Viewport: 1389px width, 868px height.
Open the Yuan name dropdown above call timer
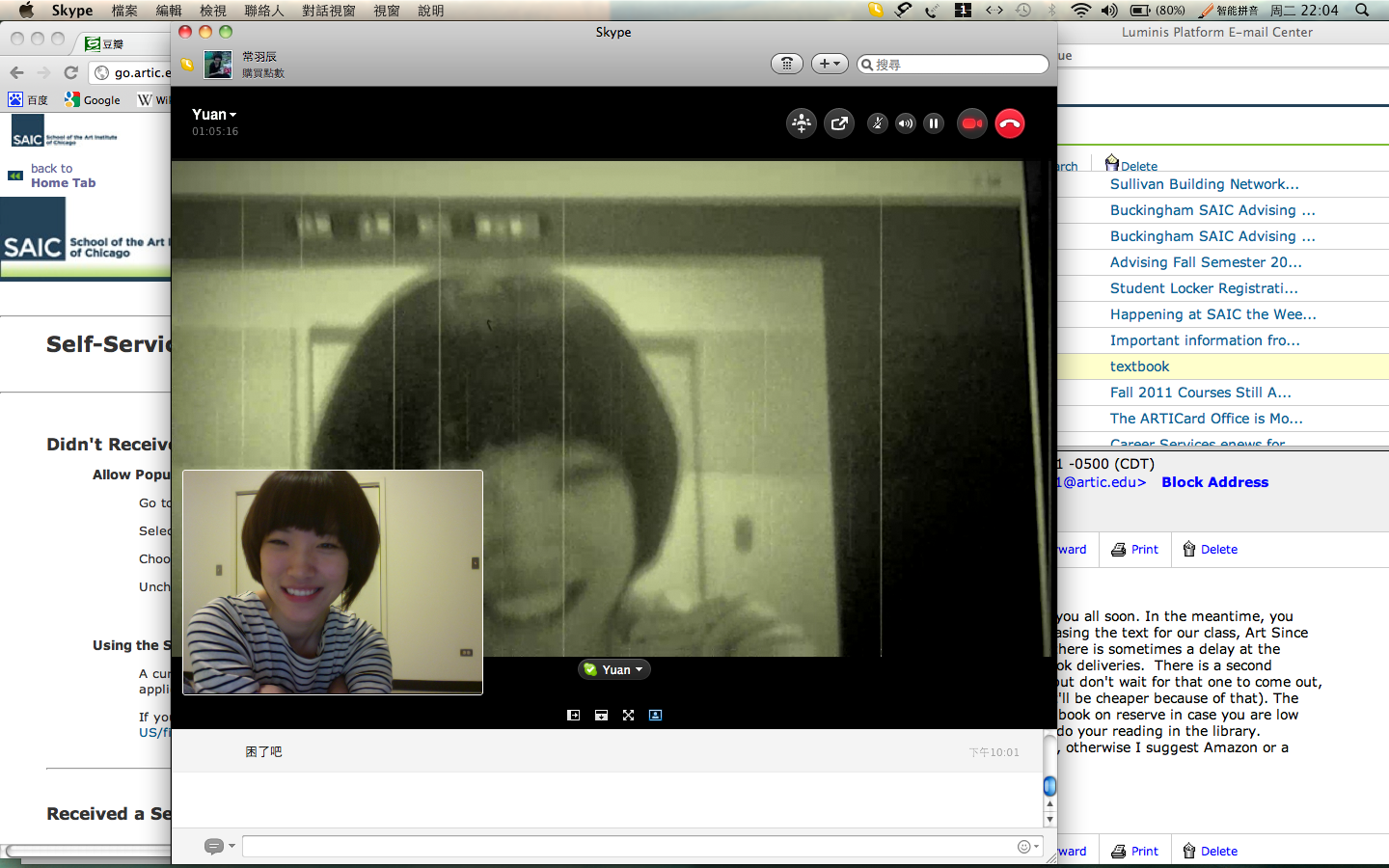(x=214, y=115)
